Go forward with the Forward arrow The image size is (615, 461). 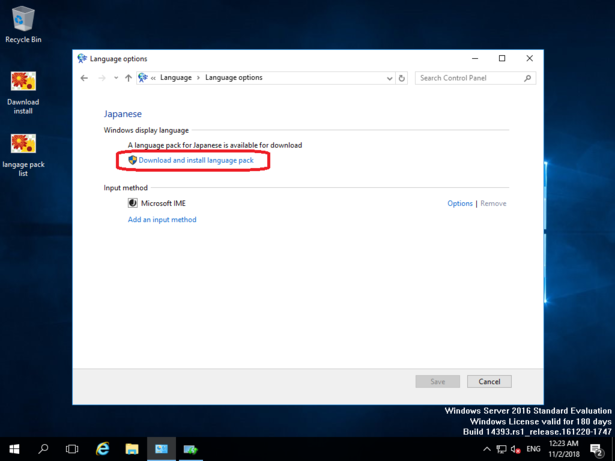point(102,78)
